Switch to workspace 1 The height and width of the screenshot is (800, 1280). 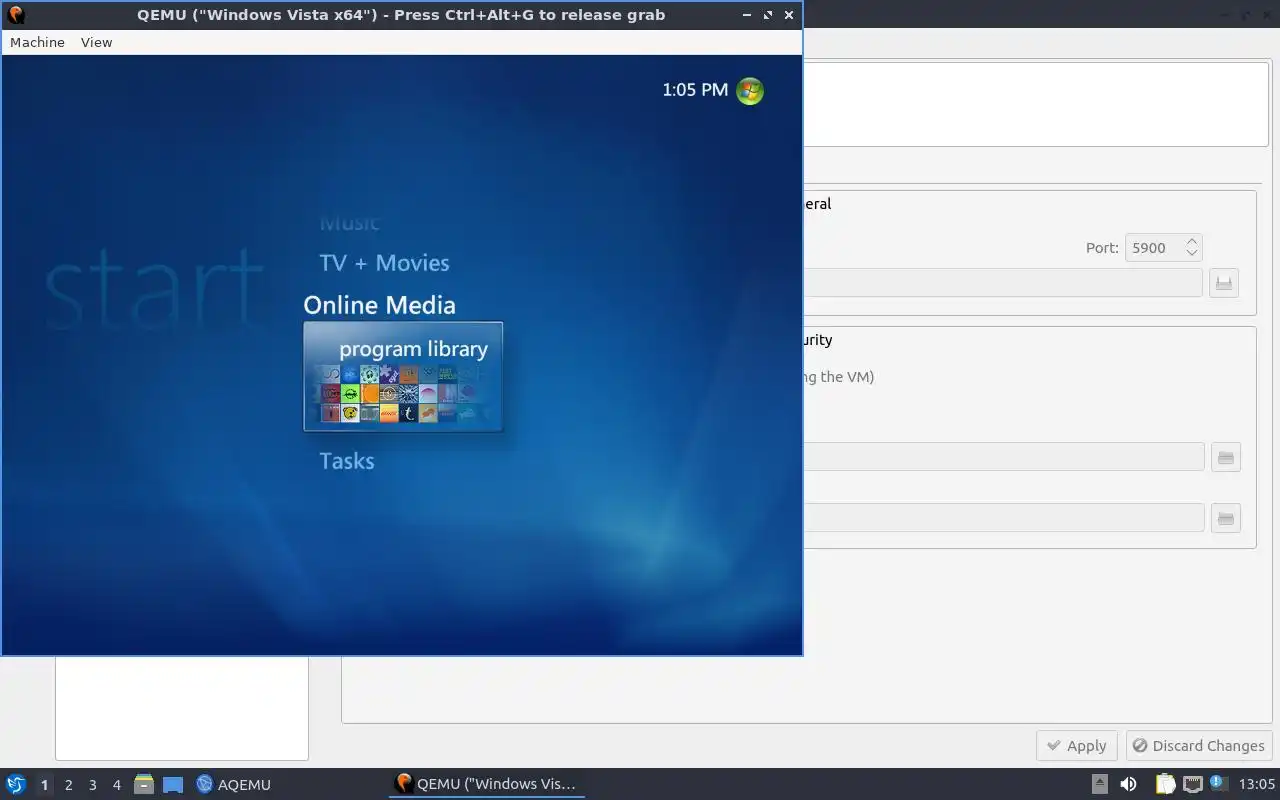(44, 785)
